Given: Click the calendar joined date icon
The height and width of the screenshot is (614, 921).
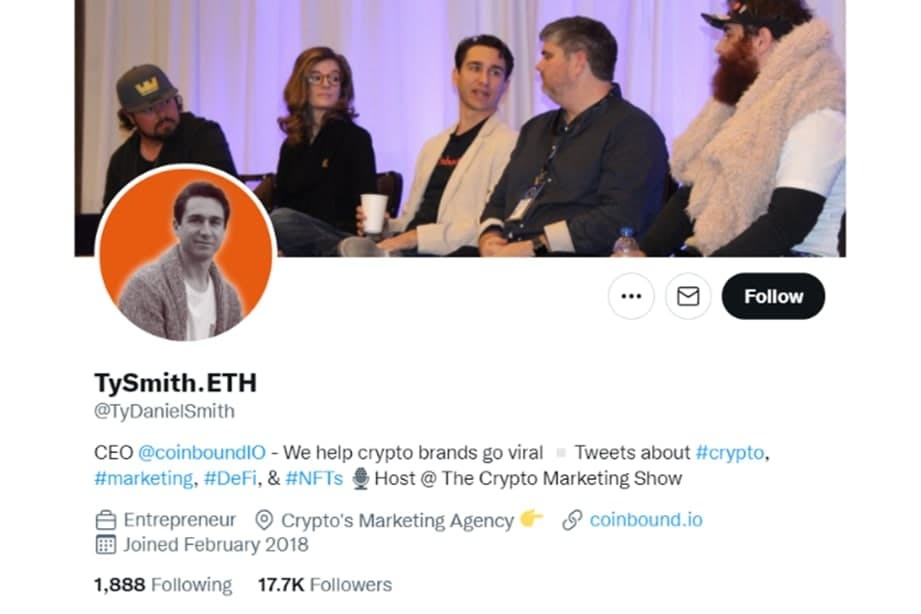Looking at the screenshot, I should pos(106,545).
